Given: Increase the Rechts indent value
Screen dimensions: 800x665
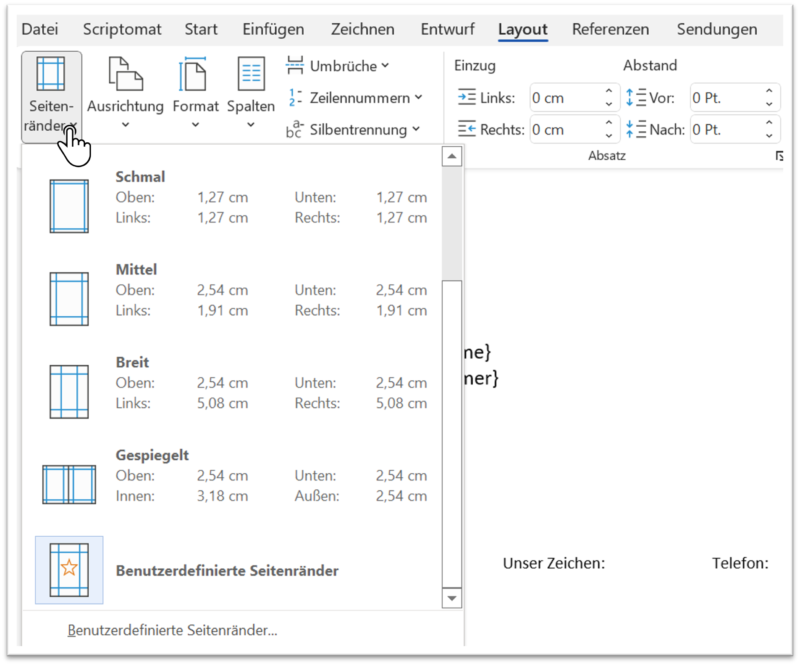Looking at the screenshot, I should pyautogui.click(x=609, y=123).
